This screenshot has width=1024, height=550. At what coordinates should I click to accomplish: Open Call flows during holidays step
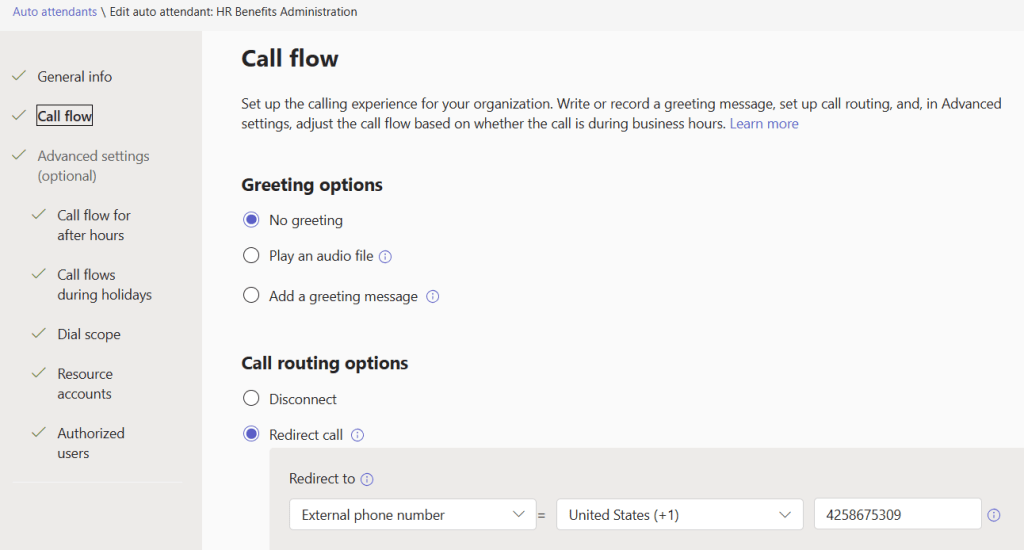[104, 285]
